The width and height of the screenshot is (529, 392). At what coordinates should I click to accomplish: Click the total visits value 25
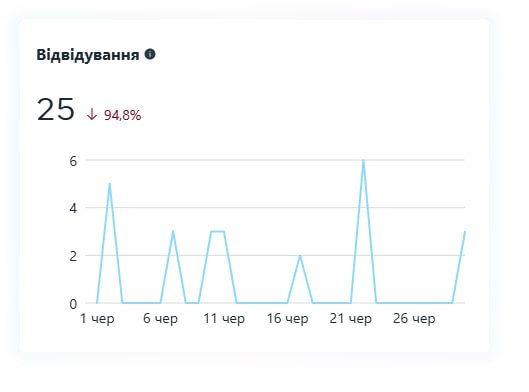55,109
